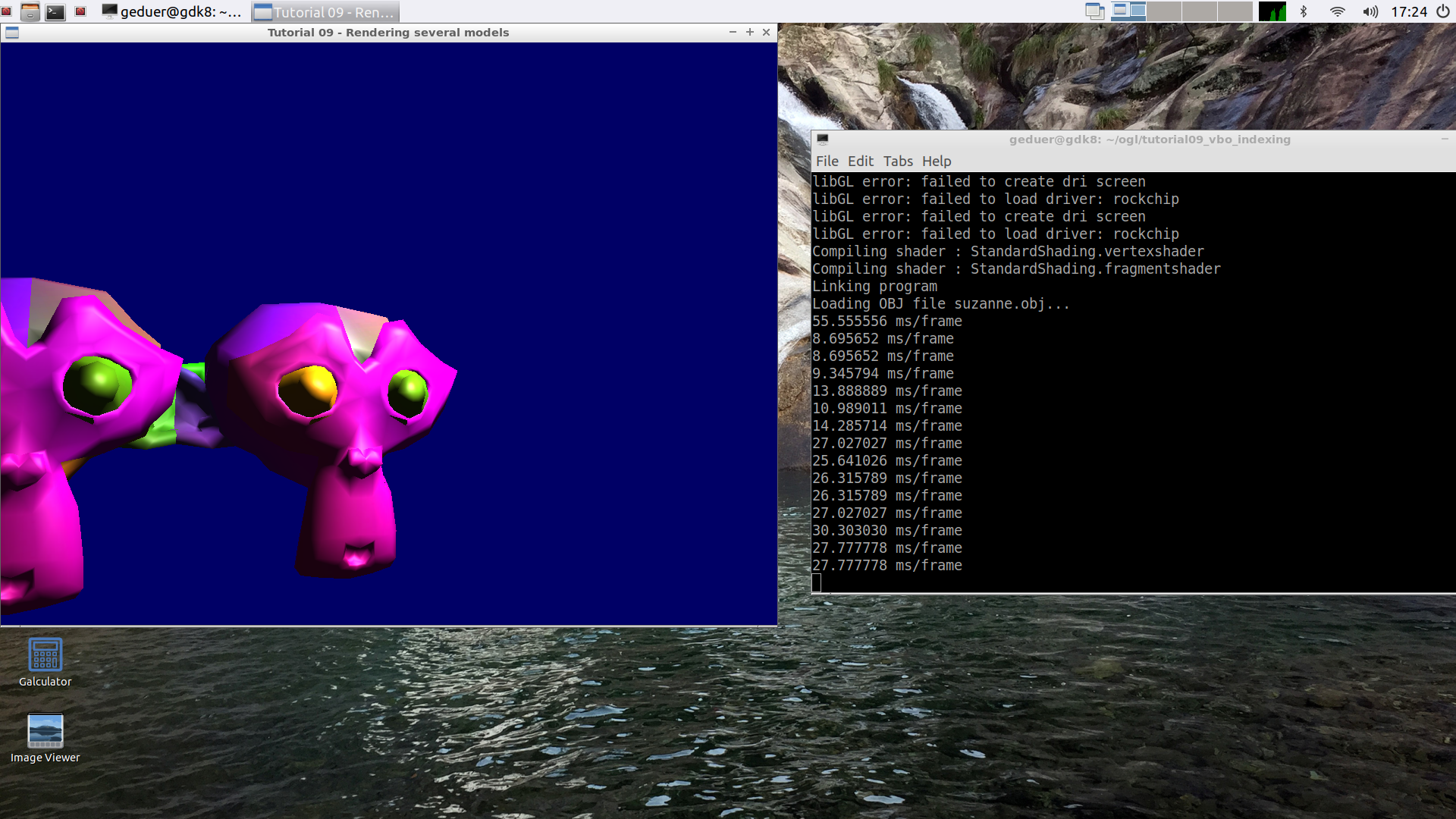This screenshot has height=819, width=1456.
Task: Switch to first workspace in pager
Action: (1128, 11)
